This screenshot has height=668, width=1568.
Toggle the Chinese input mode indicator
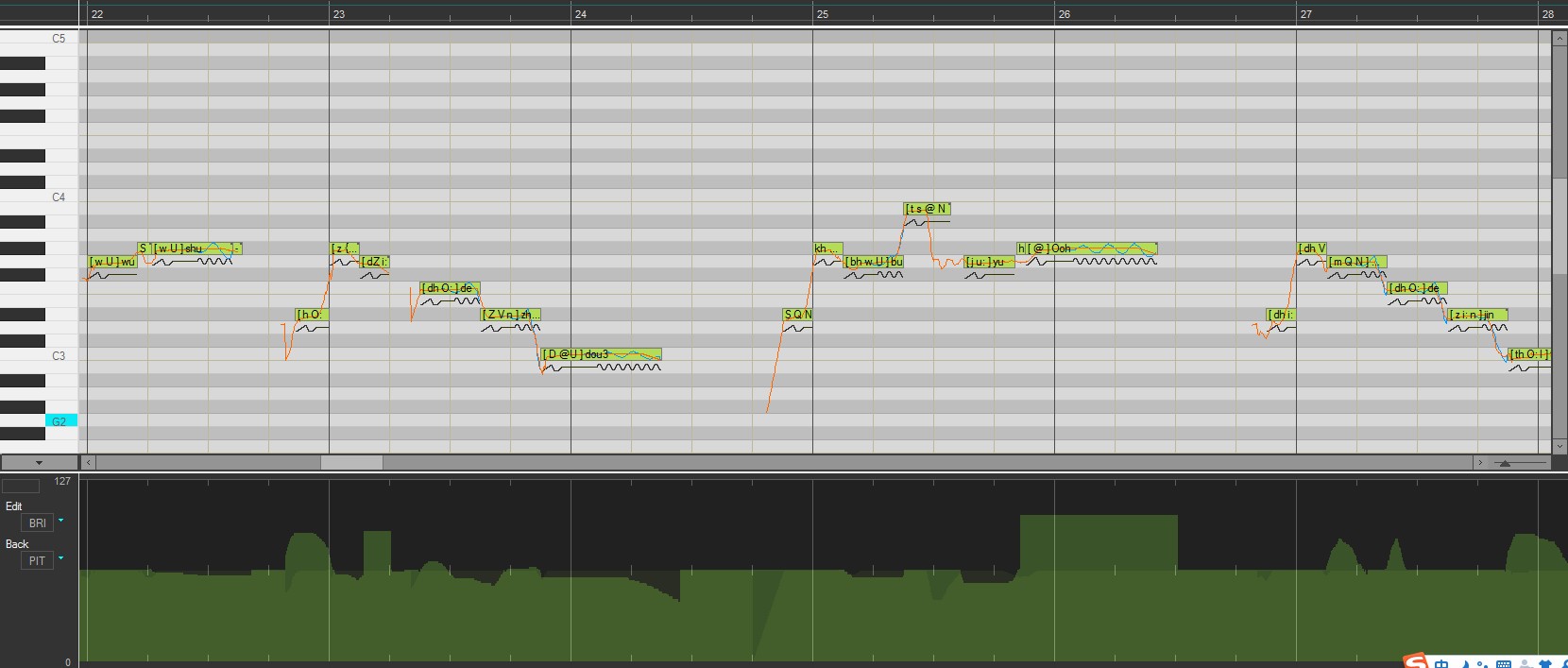coord(1441,663)
